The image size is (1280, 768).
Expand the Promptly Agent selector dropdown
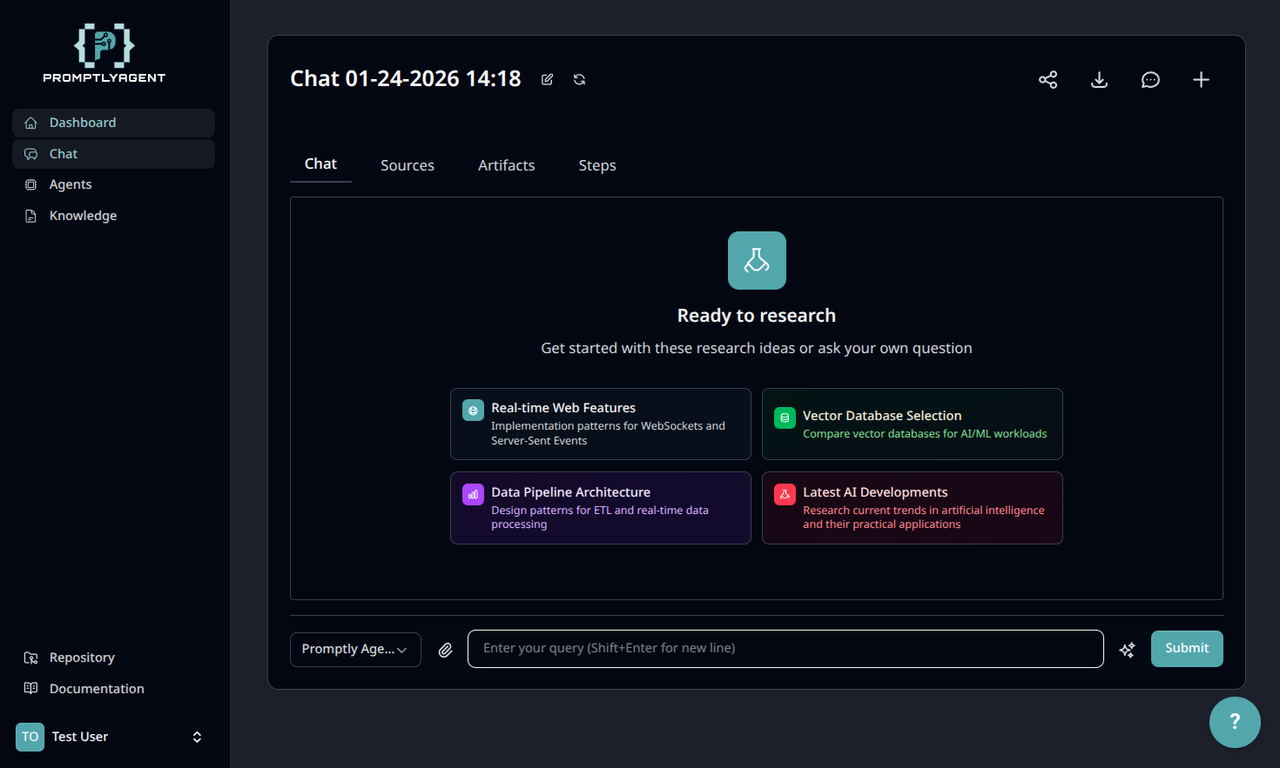point(355,649)
